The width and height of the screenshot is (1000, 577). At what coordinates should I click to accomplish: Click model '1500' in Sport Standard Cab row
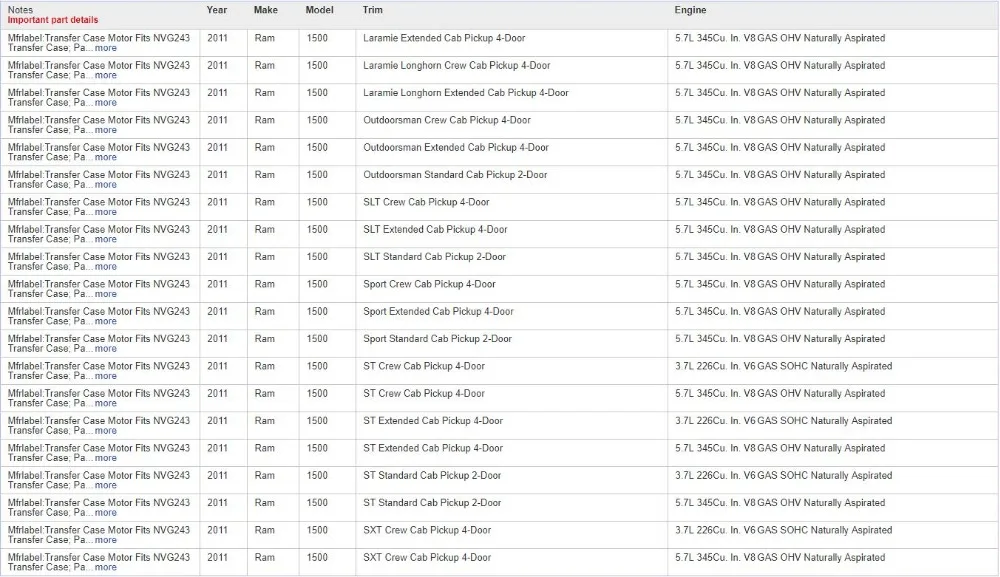click(x=317, y=339)
